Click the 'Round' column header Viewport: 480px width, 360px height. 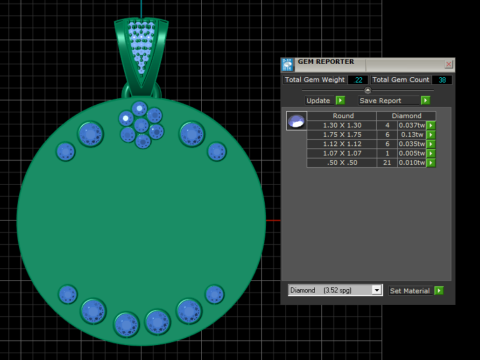[x=342, y=116]
